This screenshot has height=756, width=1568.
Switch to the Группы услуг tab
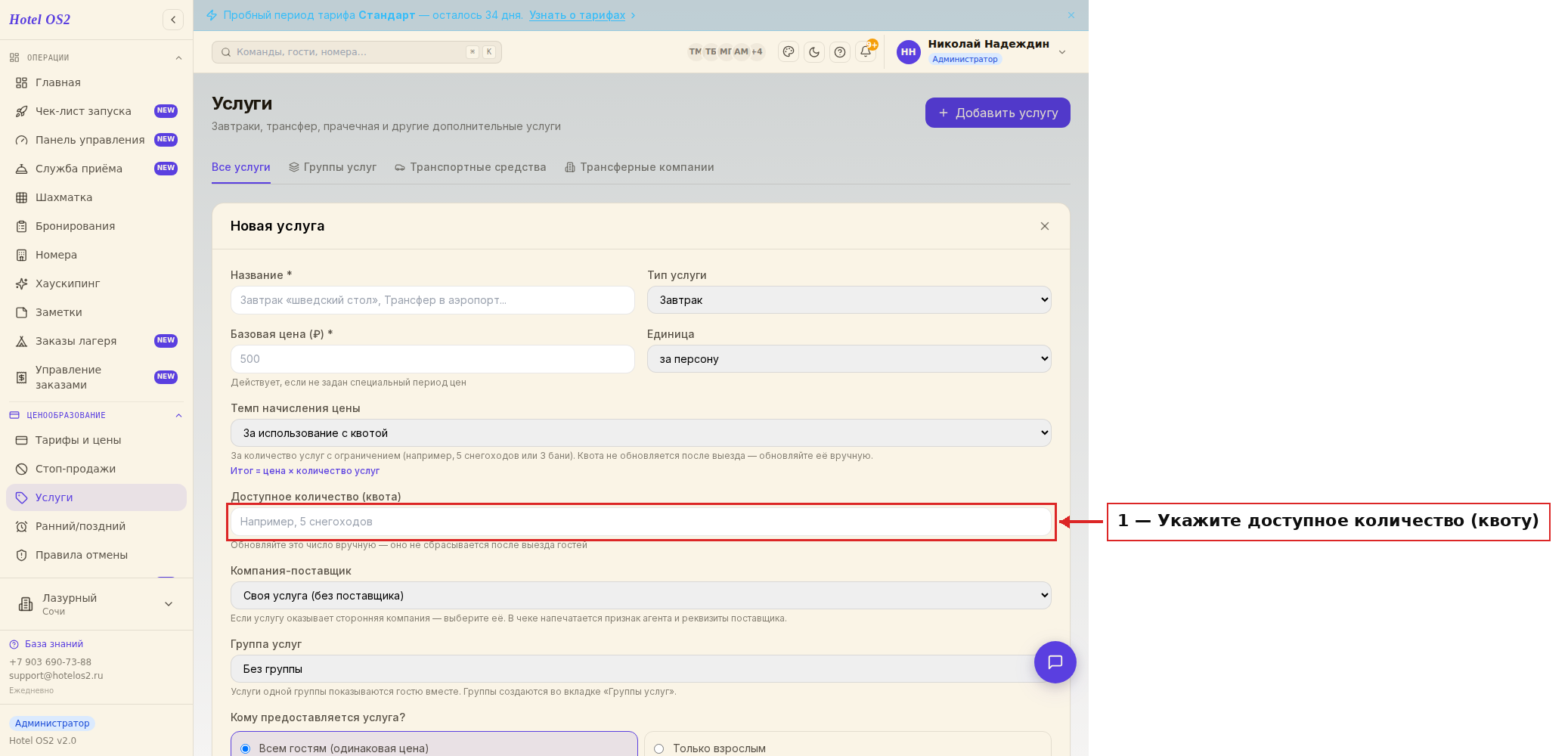point(333,167)
